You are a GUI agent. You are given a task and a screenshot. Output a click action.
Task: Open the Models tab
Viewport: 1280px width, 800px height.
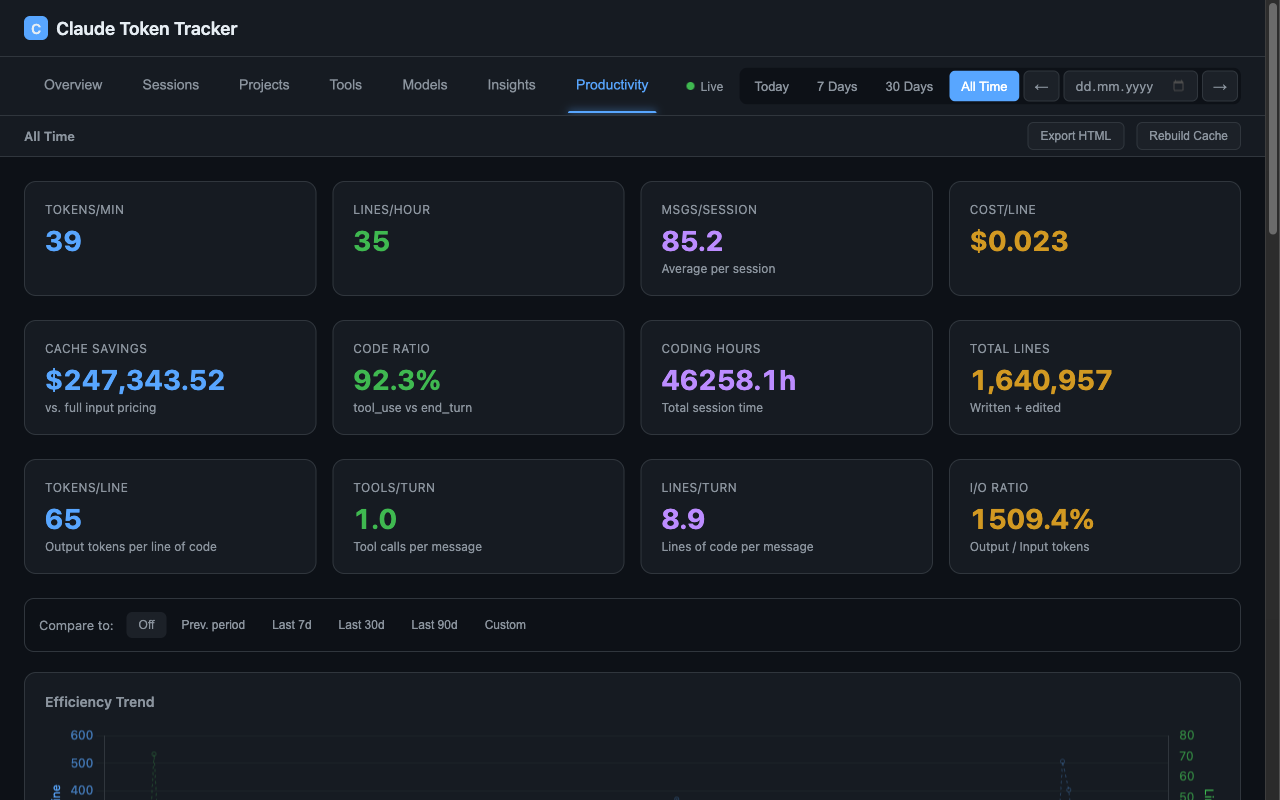tap(425, 85)
